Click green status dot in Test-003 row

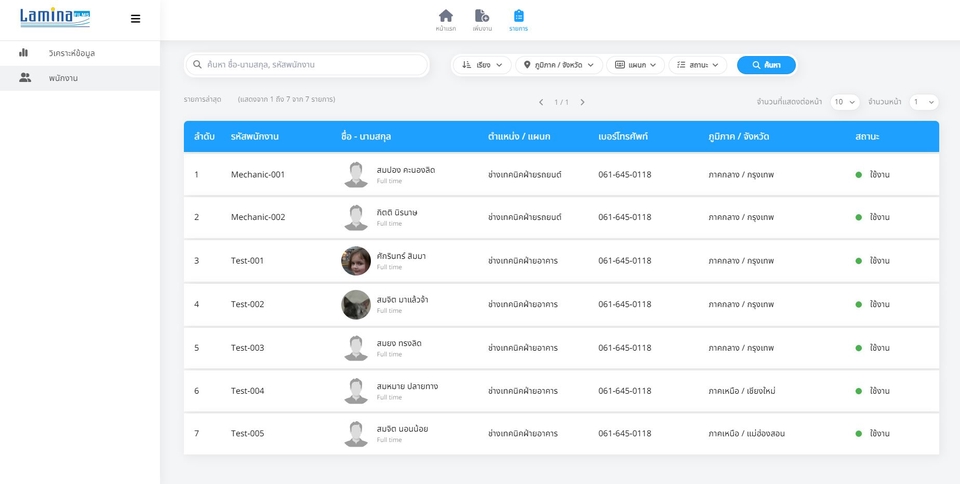(858, 348)
